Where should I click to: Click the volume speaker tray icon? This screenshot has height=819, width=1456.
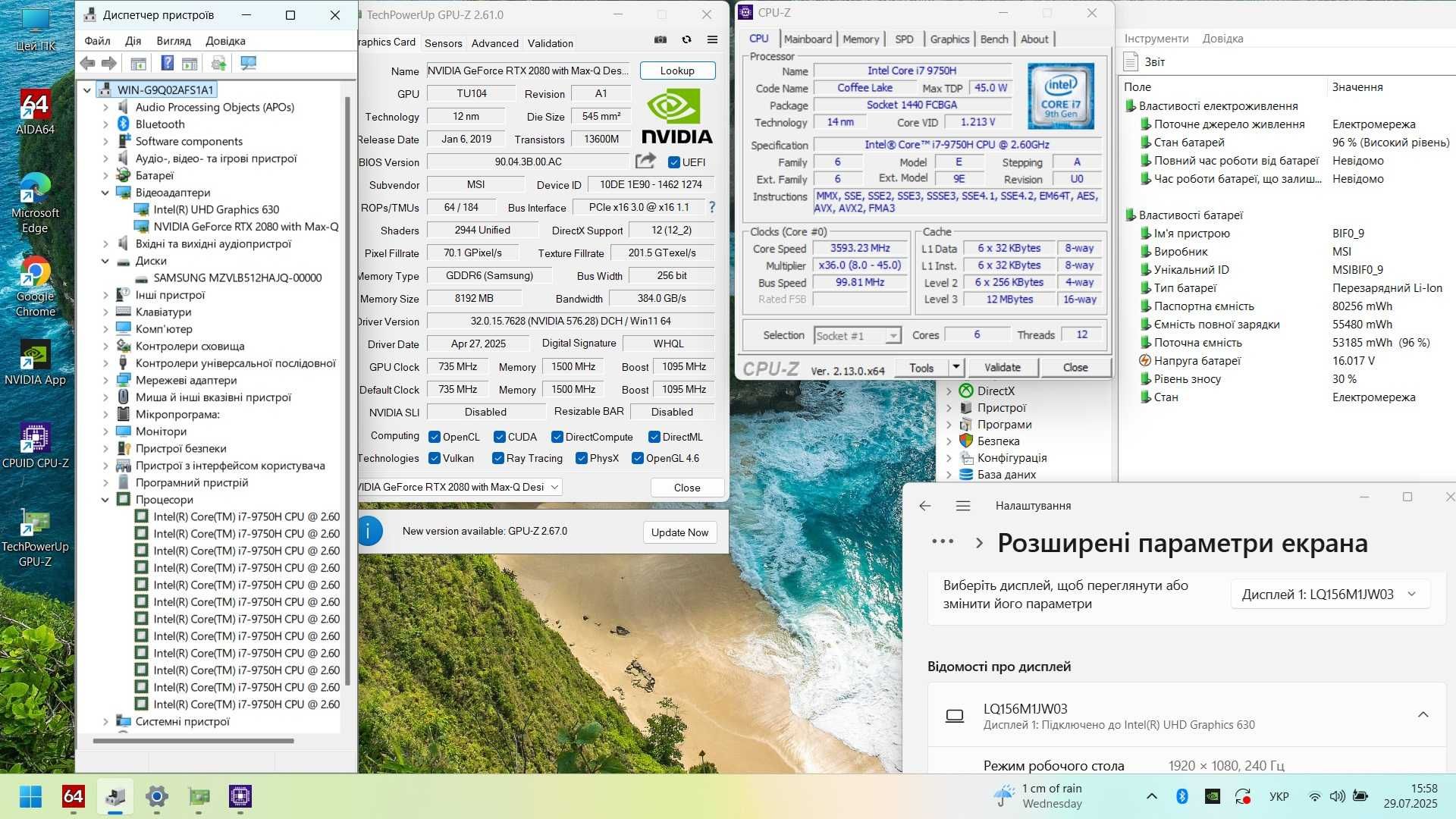tap(1337, 796)
